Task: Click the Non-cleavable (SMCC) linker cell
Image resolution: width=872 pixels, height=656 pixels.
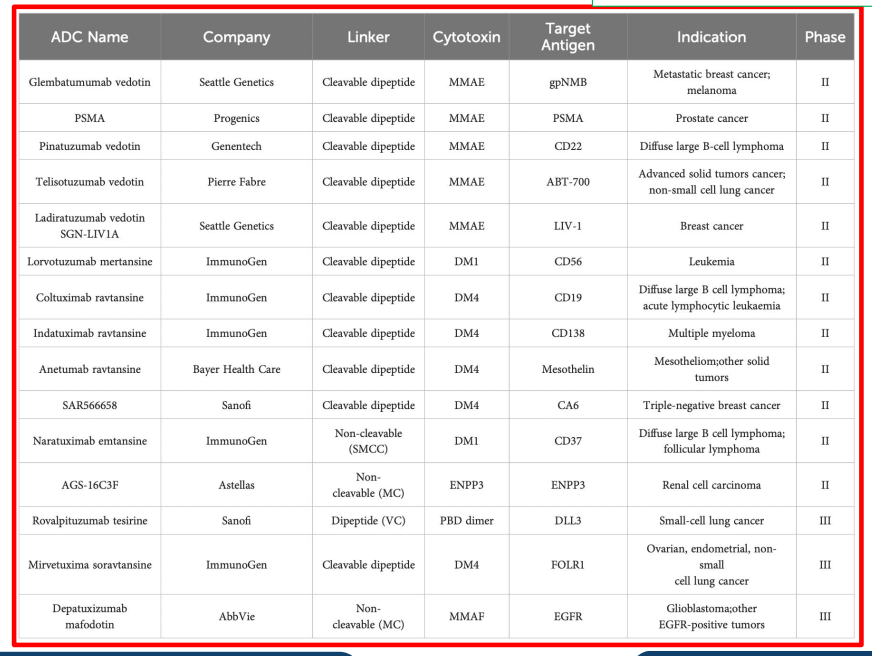Action: pyautogui.click(x=368, y=441)
